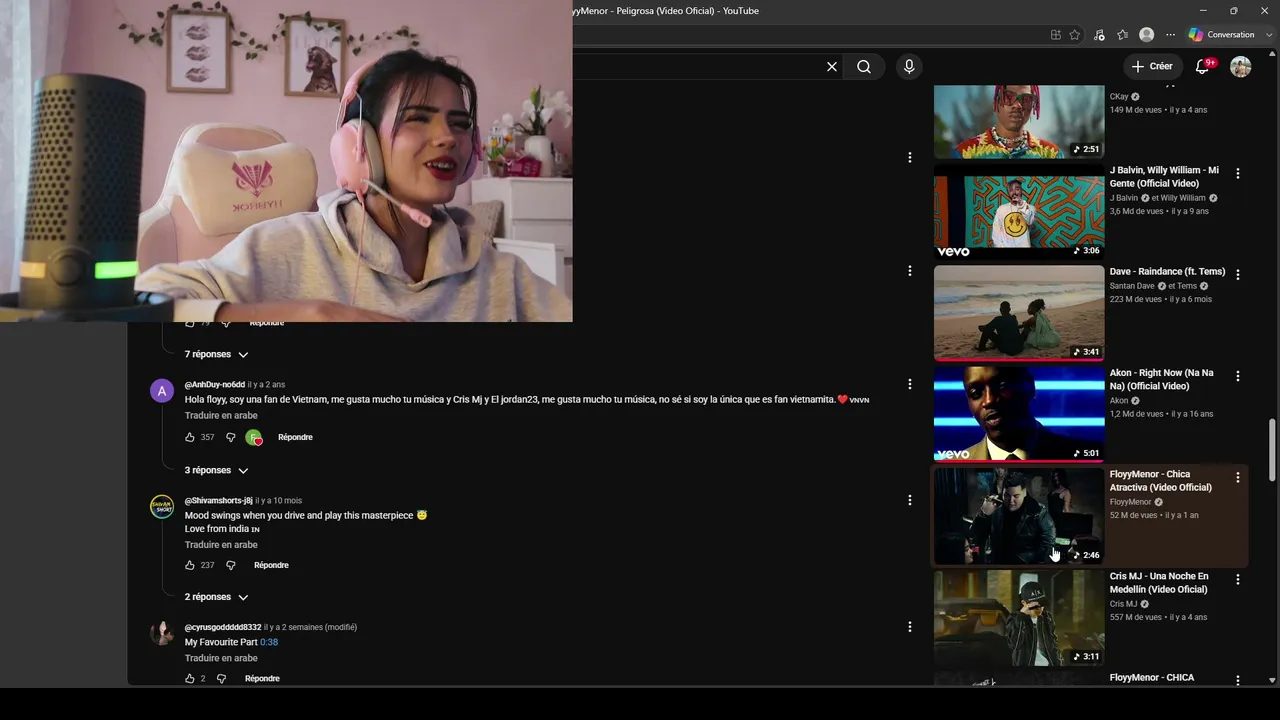Open Cris MJ - Una Noche En Medellín title

(1159, 583)
